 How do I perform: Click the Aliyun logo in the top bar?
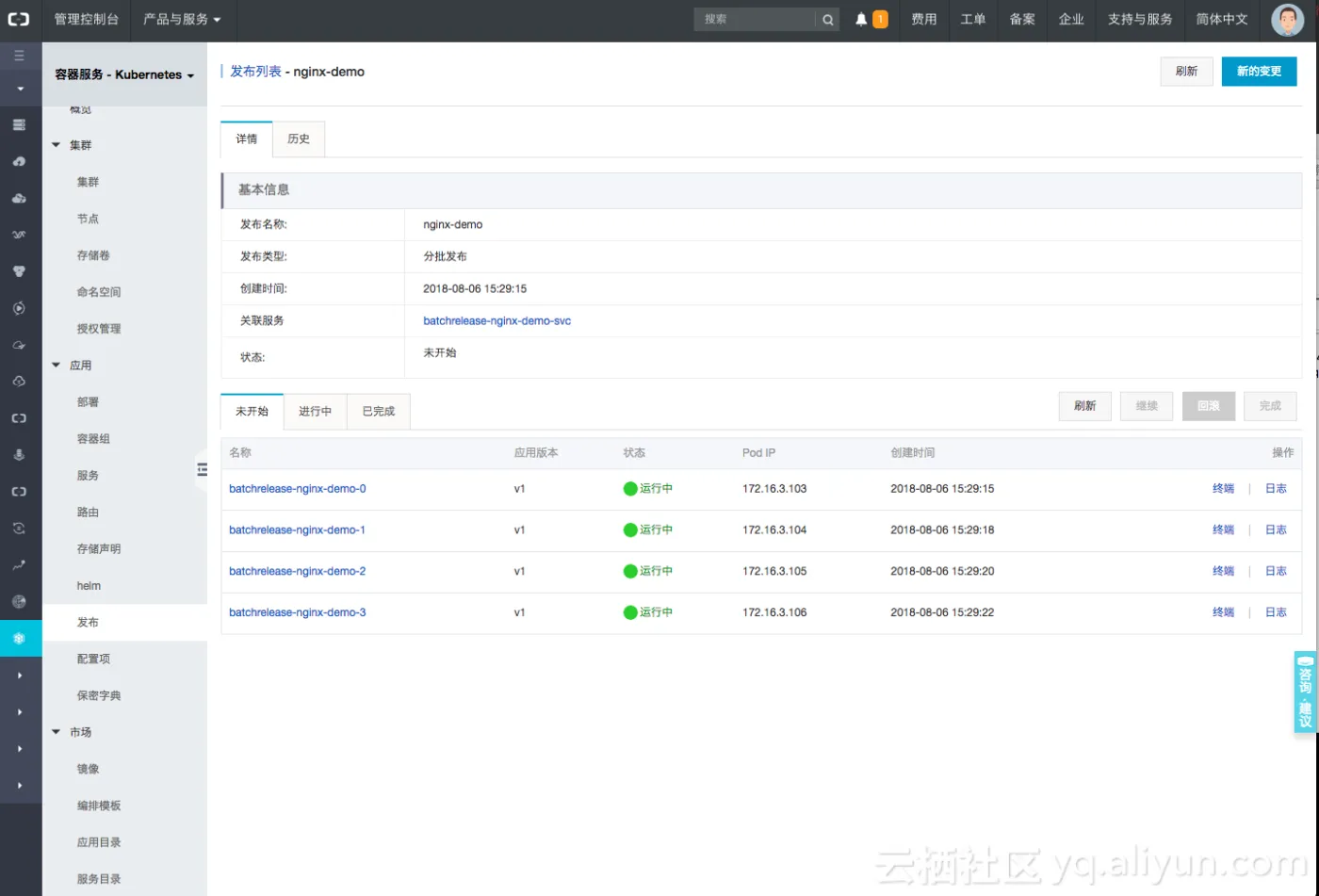[19, 19]
